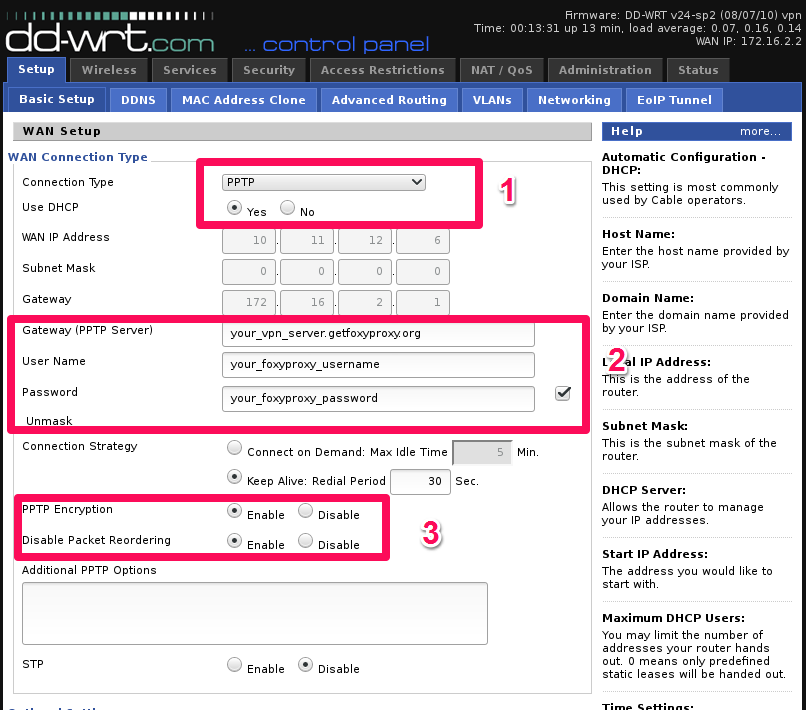This screenshot has height=710, width=806.
Task: Click the Help more... link
Action: pyautogui.click(x=760, y=132)
